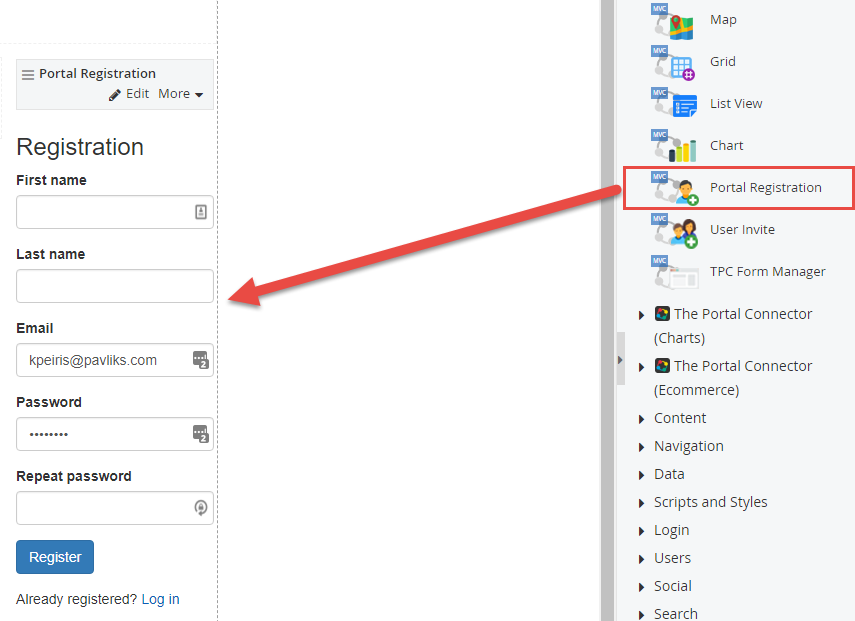Focus the Password input field

(x=115, y=434)
